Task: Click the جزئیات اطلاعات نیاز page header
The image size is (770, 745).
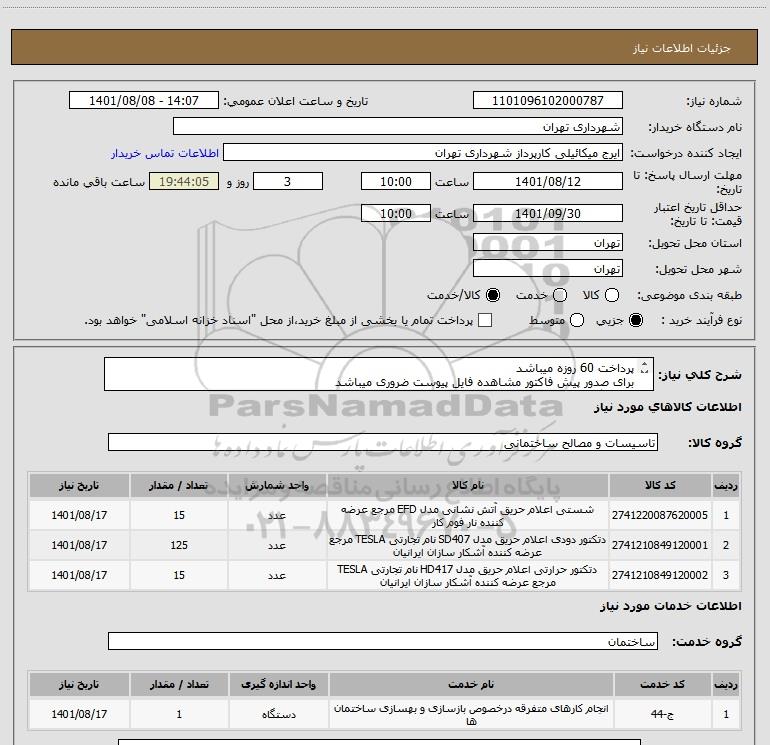Action: tap(681, 48)
